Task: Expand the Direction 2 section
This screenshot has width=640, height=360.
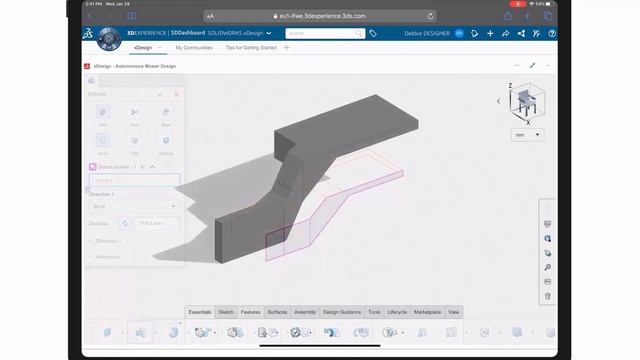Action: (105, 241)
